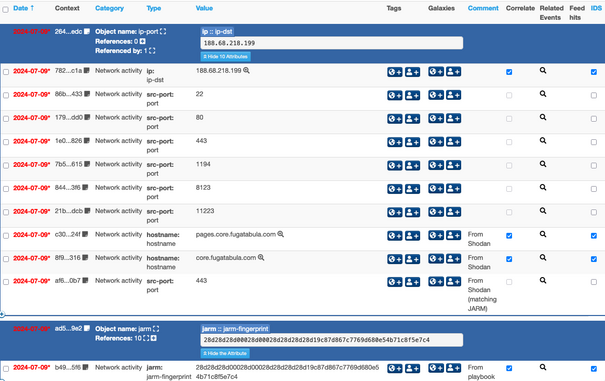Copy UUID icon beside 264...edc context
The image size is (605, 381).
[87, 31]
